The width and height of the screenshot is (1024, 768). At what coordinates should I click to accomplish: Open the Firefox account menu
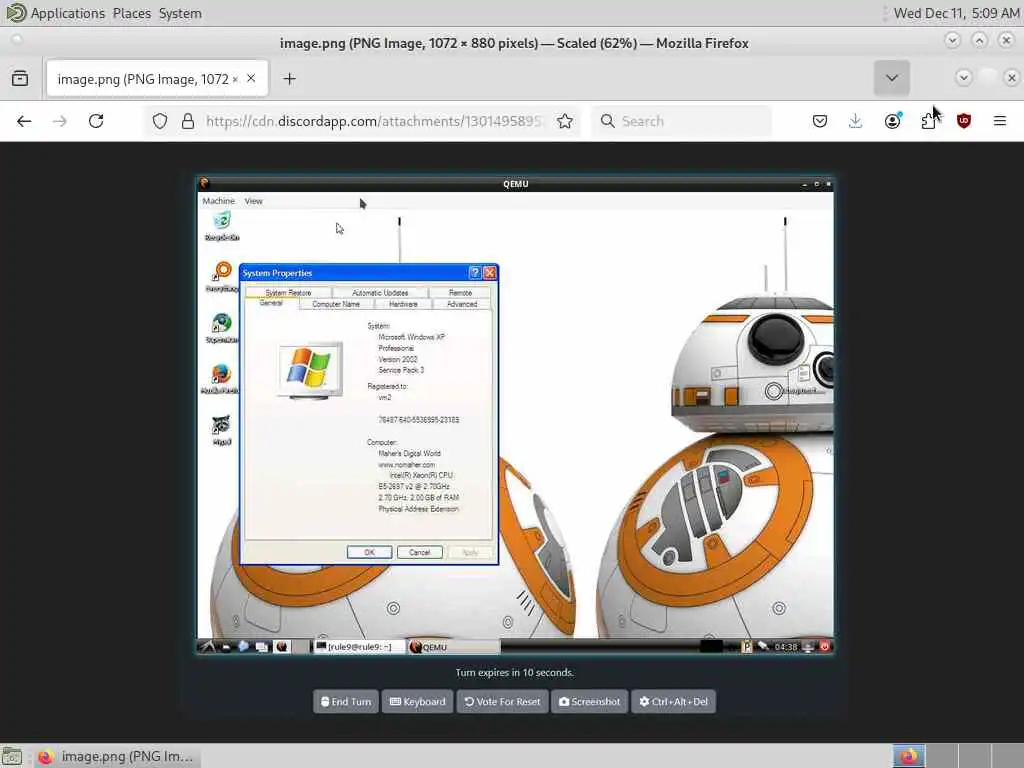892,121
